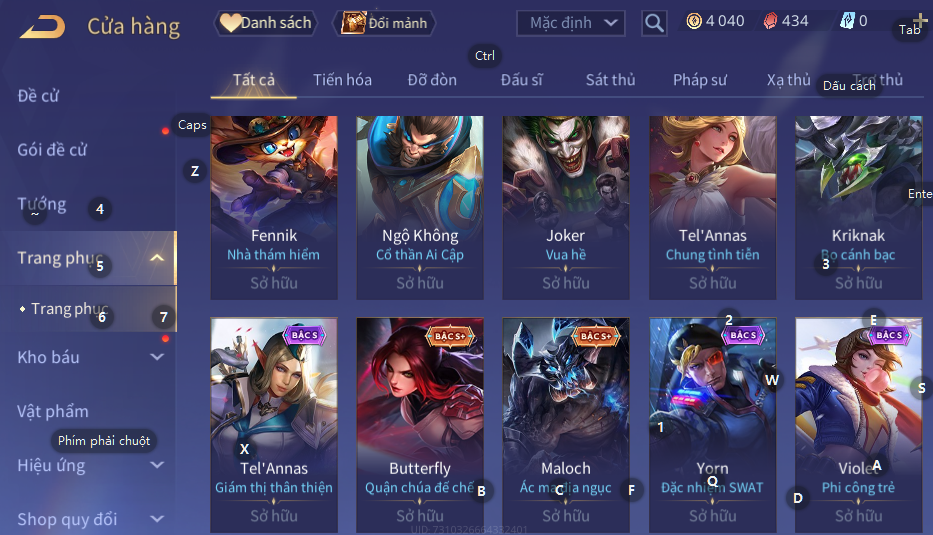Expand the Shop quy đổi section
Viewport: 933px width, 535px height.
tap(157, 519)
